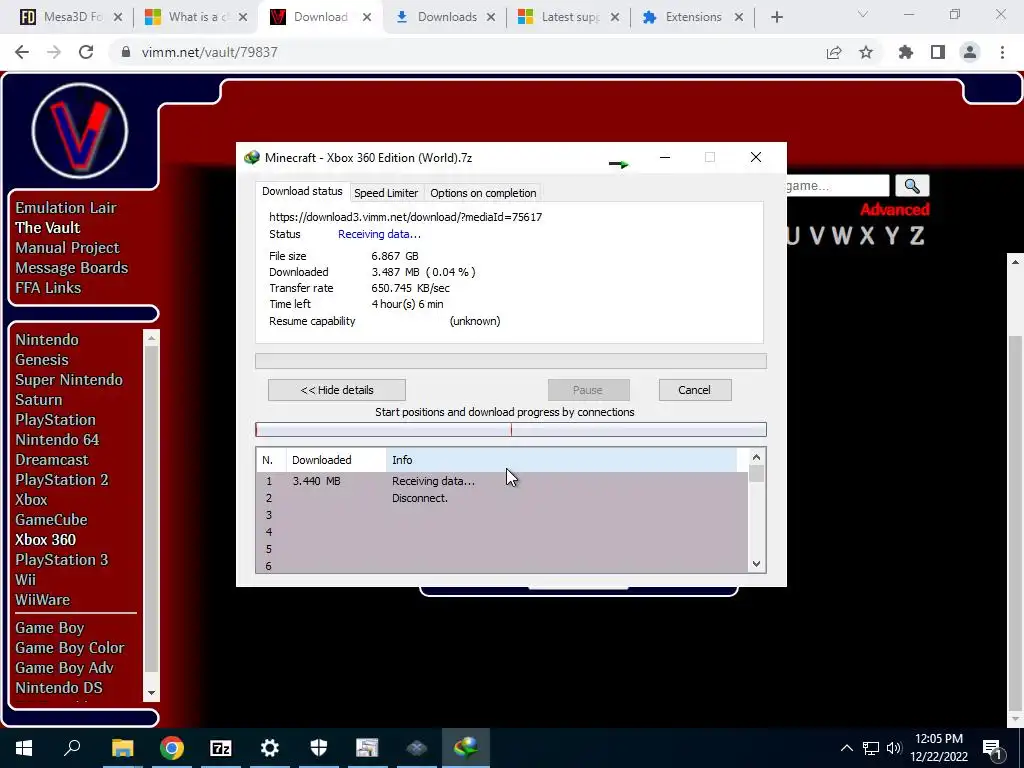Click the Info column header
This screenshot has width=1024, height=768.
(561, 460)
